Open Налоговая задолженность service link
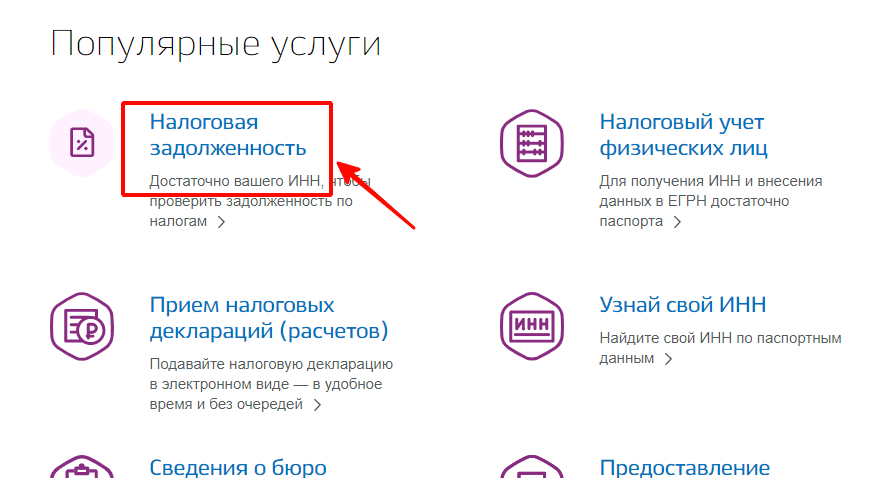 coord(228,135)
